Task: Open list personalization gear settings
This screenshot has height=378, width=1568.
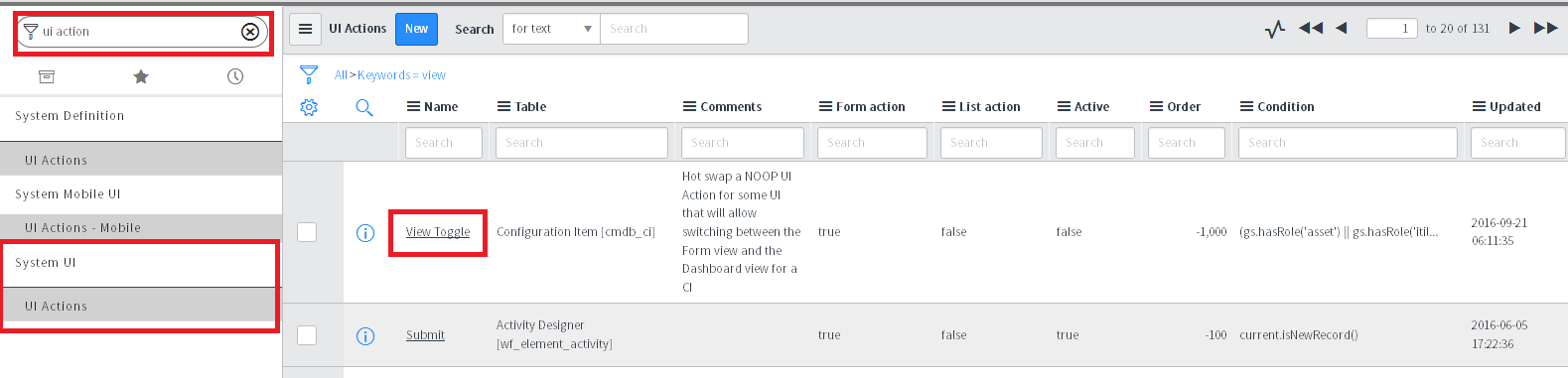Action: [309, 107]
